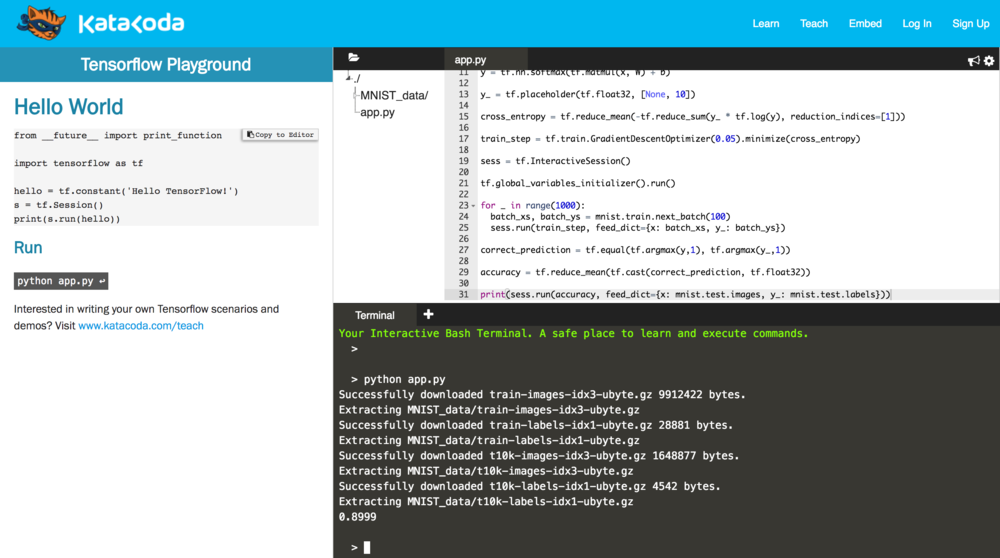Click line 31 print statement in editor
Viewport: 1000px width, 558px height.
point(686,295)
